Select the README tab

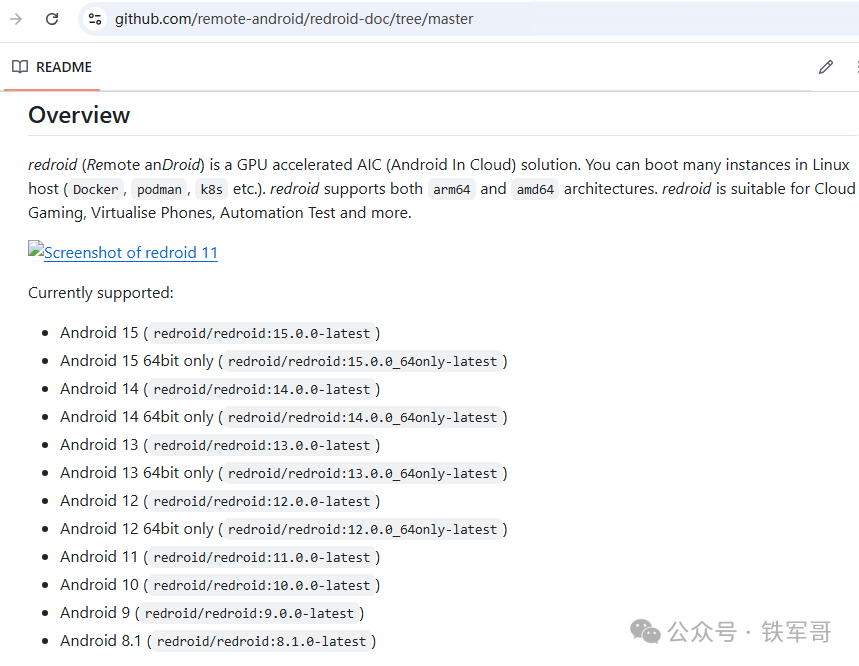point(52,67)
